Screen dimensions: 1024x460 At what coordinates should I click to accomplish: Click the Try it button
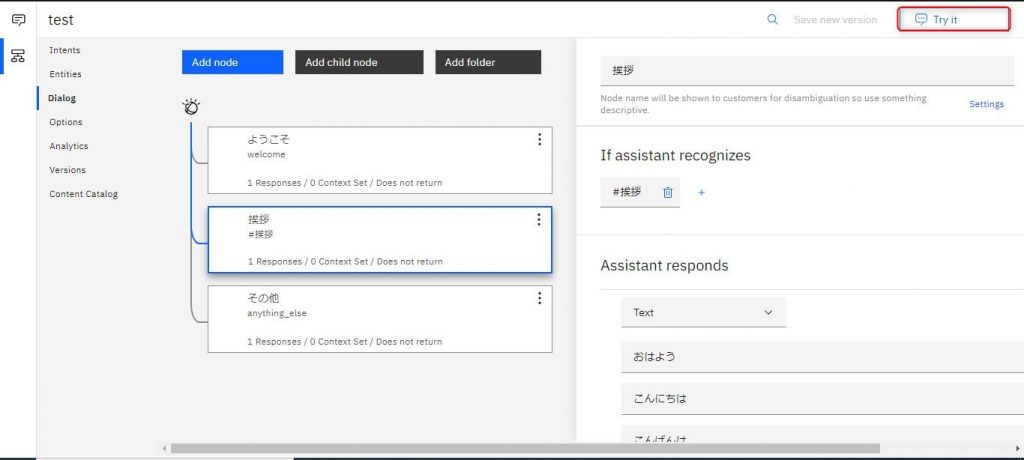coord(954,19)
